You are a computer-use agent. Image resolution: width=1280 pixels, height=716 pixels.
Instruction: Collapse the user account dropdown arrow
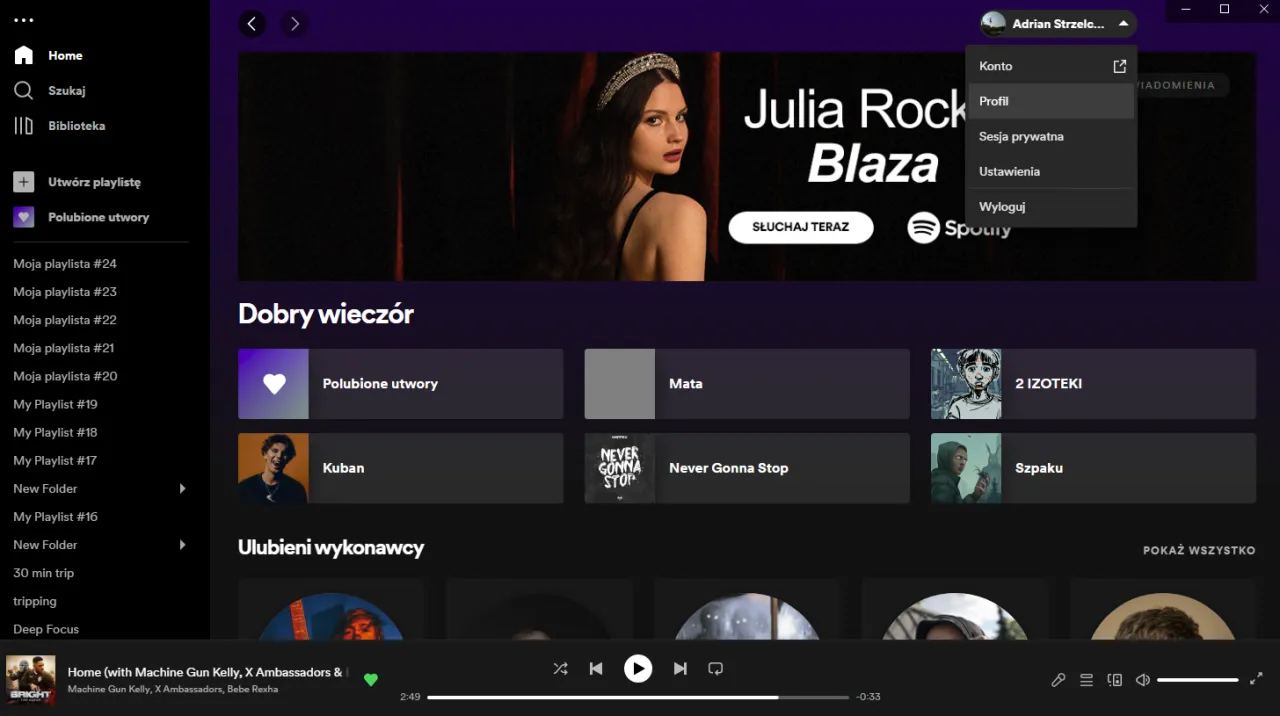coord(1123,24)
